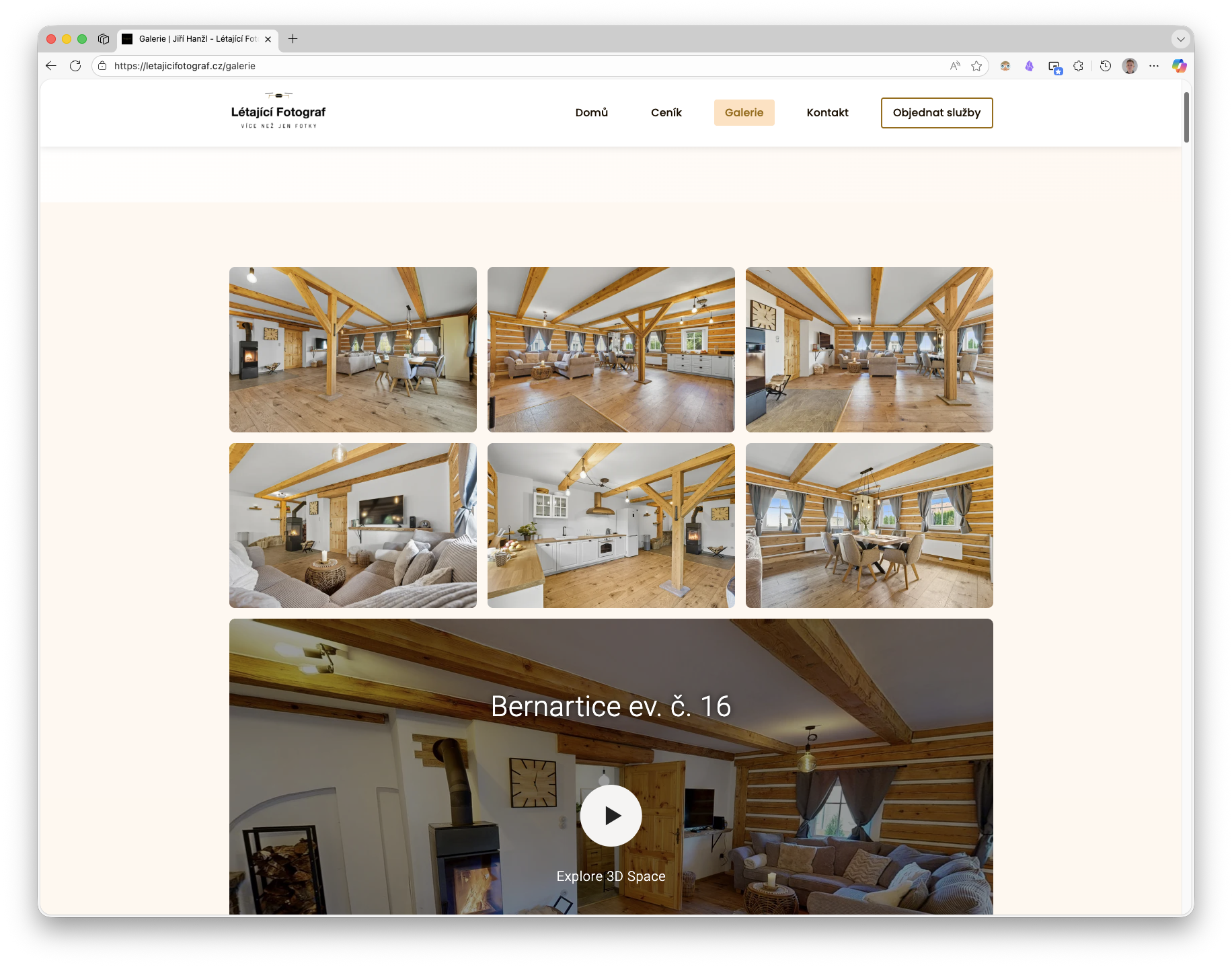The image size is (1232, 967).
Task: Navigate to Domů menu item
Action: (591, 112)
